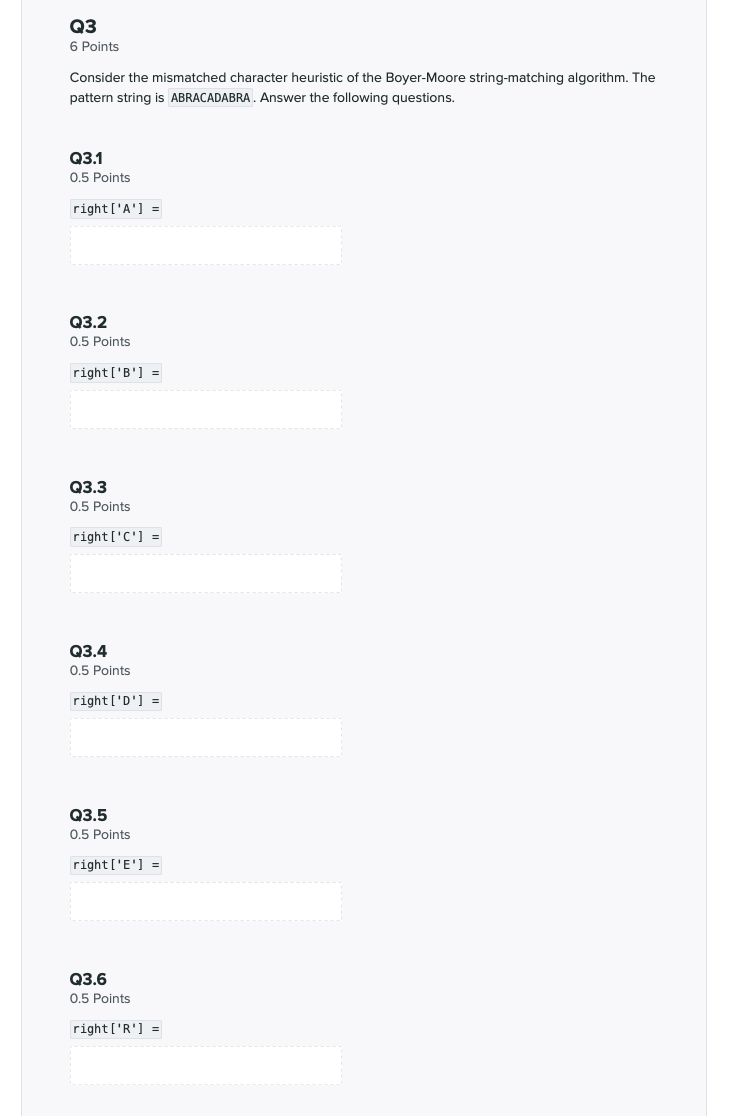Click the Q3.6 heading

tap(88, 979)
